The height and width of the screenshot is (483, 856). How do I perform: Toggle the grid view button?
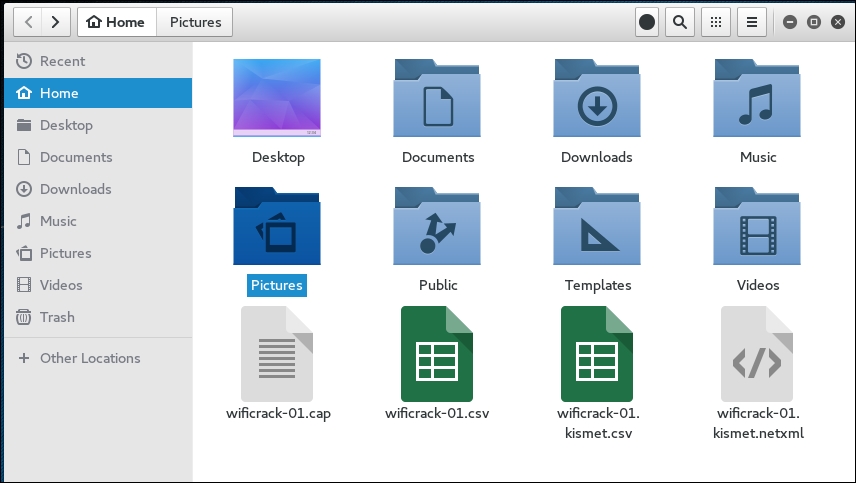point(714,22)
